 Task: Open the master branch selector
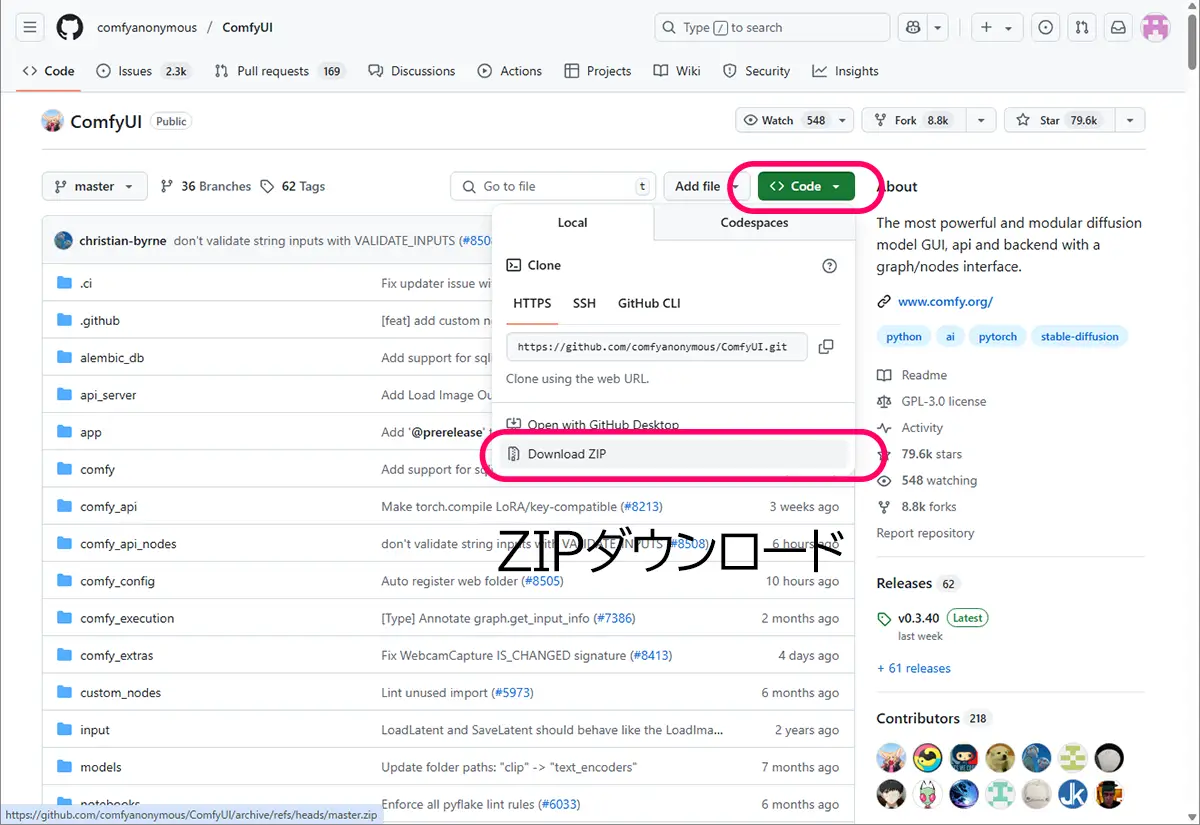point(95,186)
